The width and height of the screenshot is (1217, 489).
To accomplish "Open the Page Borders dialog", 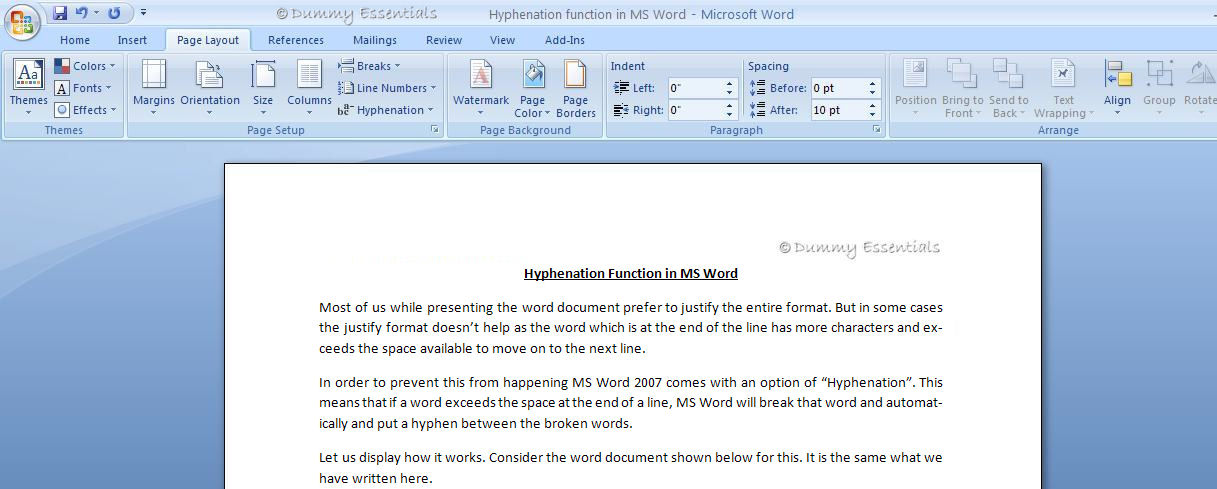I will [575, 87].
